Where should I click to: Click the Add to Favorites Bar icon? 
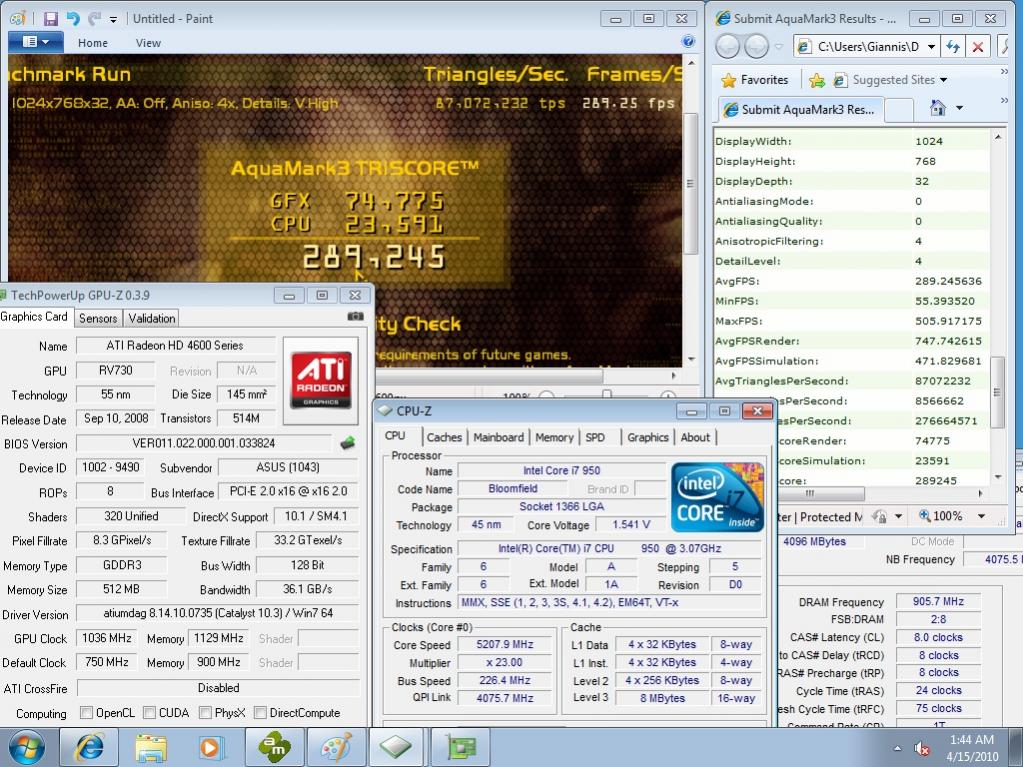coord(816,80)
